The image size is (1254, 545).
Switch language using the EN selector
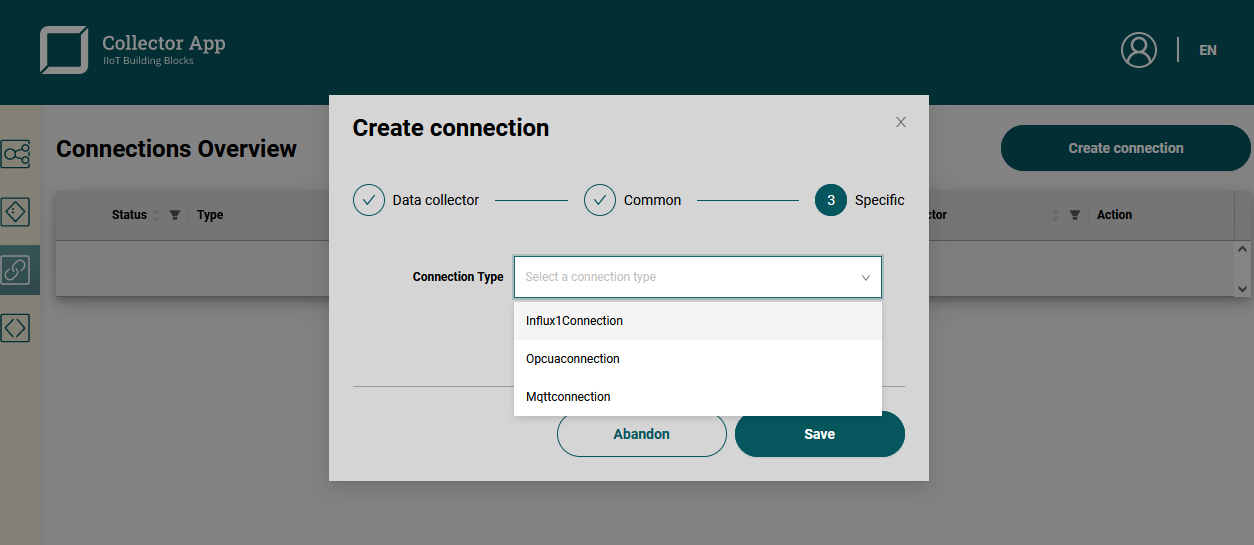pyautogui.click(x=1208, y=50)
